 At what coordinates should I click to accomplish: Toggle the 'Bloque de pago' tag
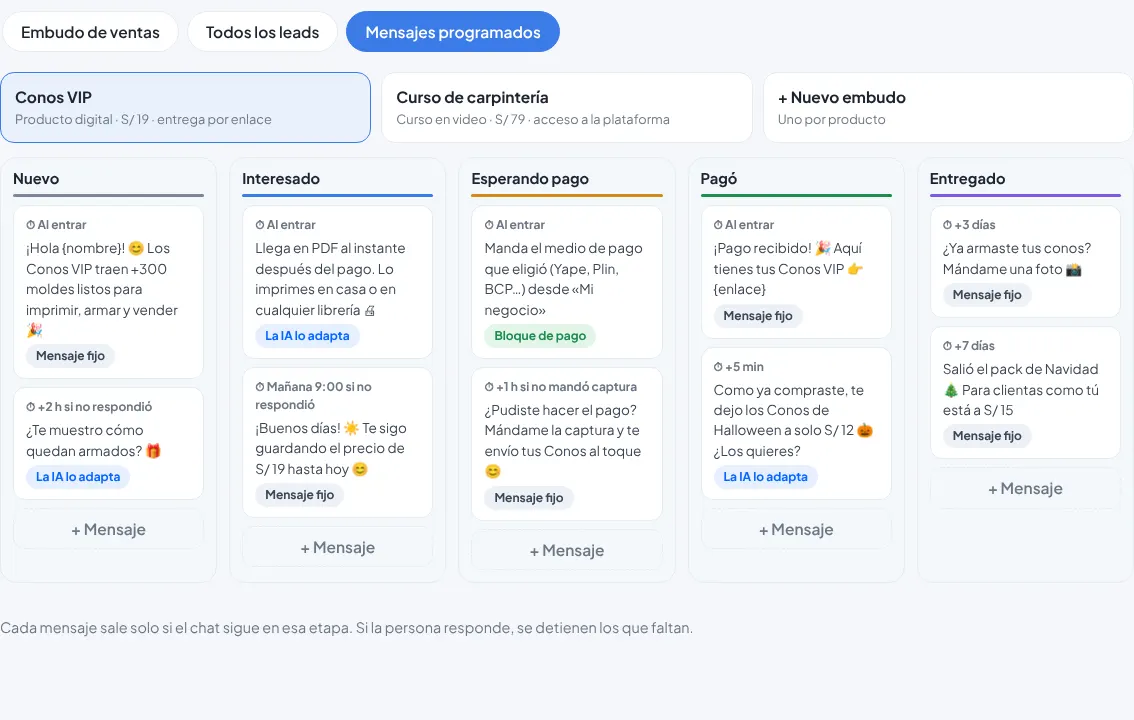[540, 336]
